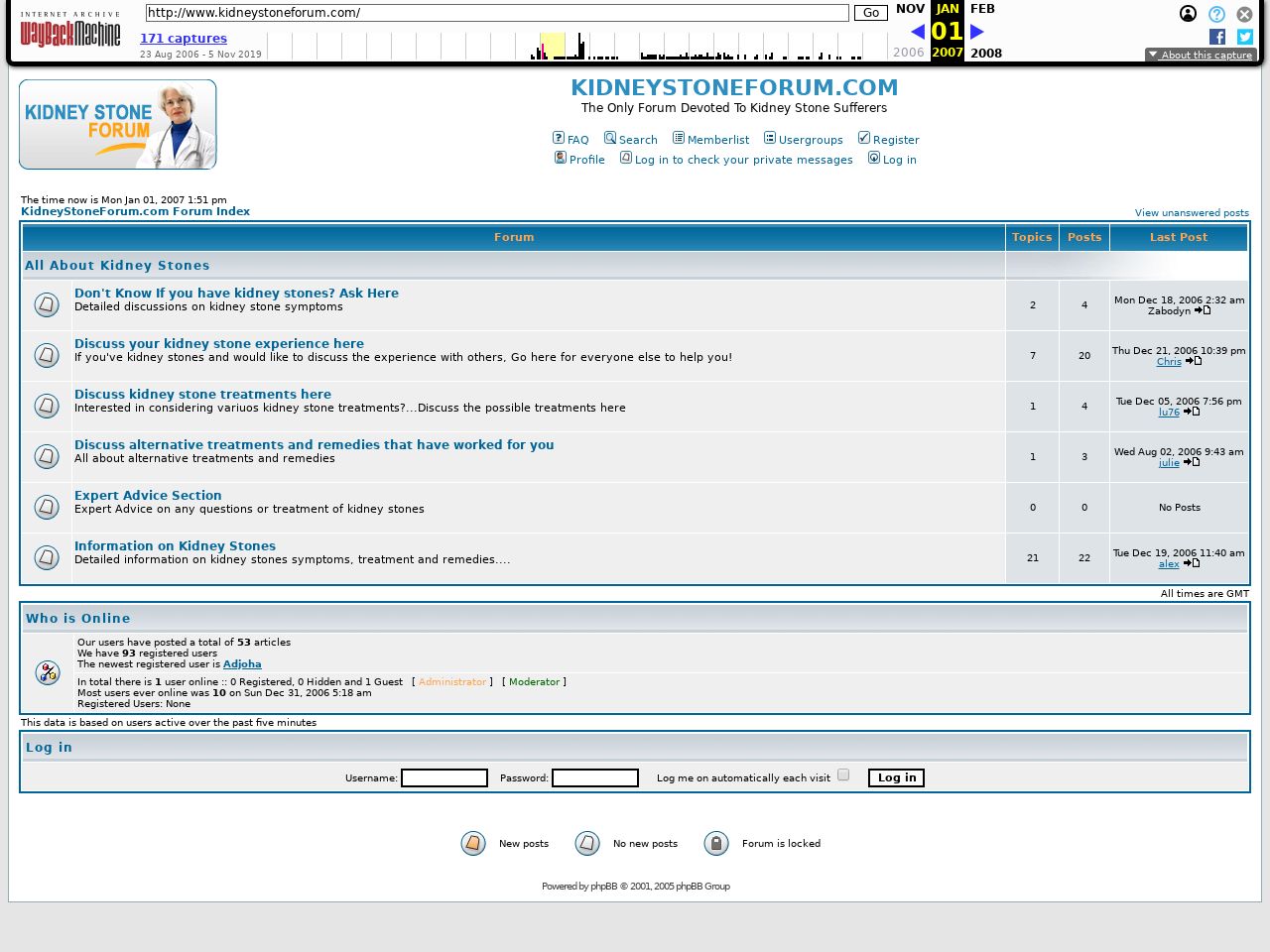
Task: Click Go button next to URL
Action: 870,13
